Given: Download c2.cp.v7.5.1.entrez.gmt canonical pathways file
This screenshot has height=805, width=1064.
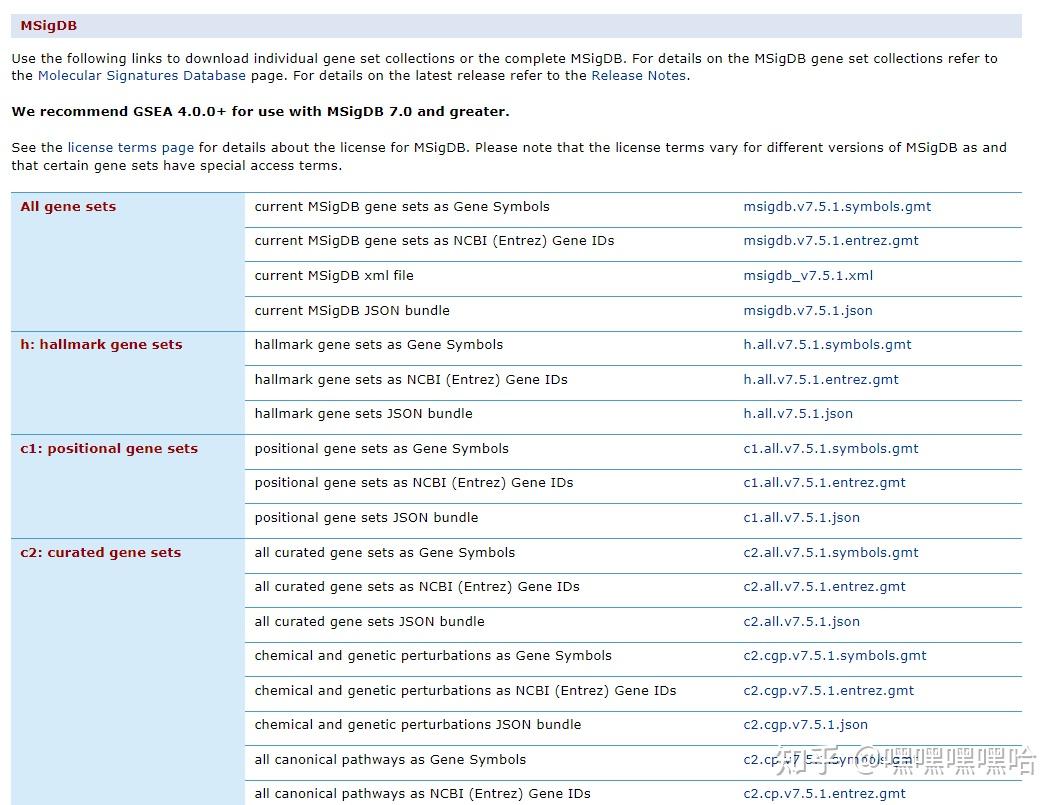Looking at the screenshot, I should (x=824, y=793).
